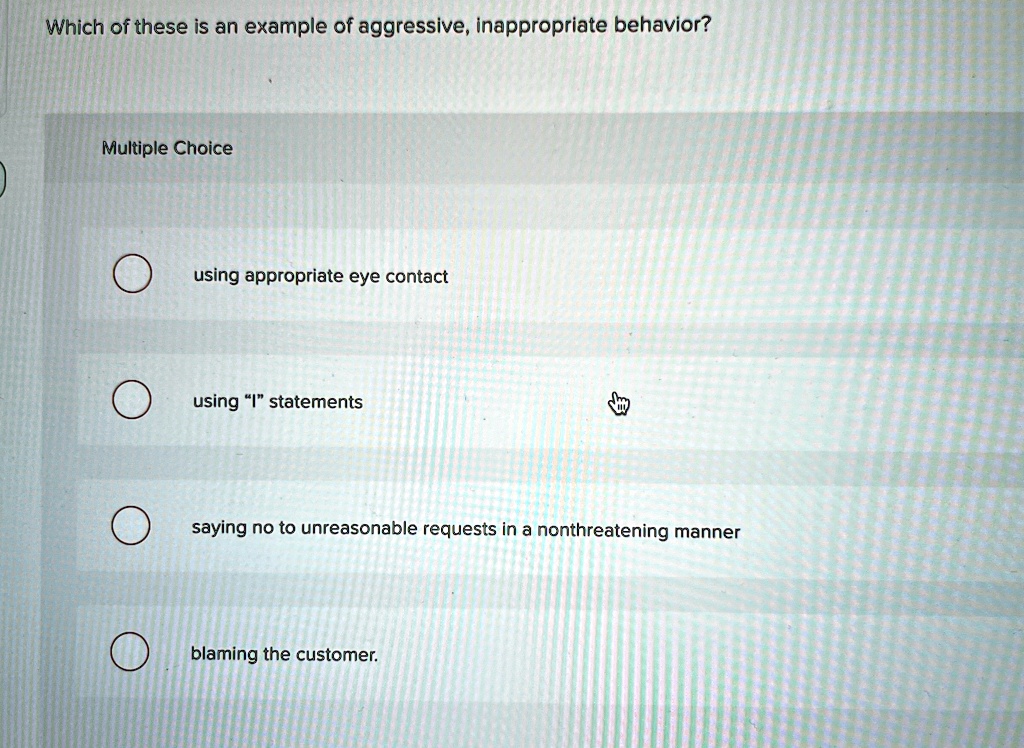Click the question text about aggressive behavior

[x=378, y=24]
